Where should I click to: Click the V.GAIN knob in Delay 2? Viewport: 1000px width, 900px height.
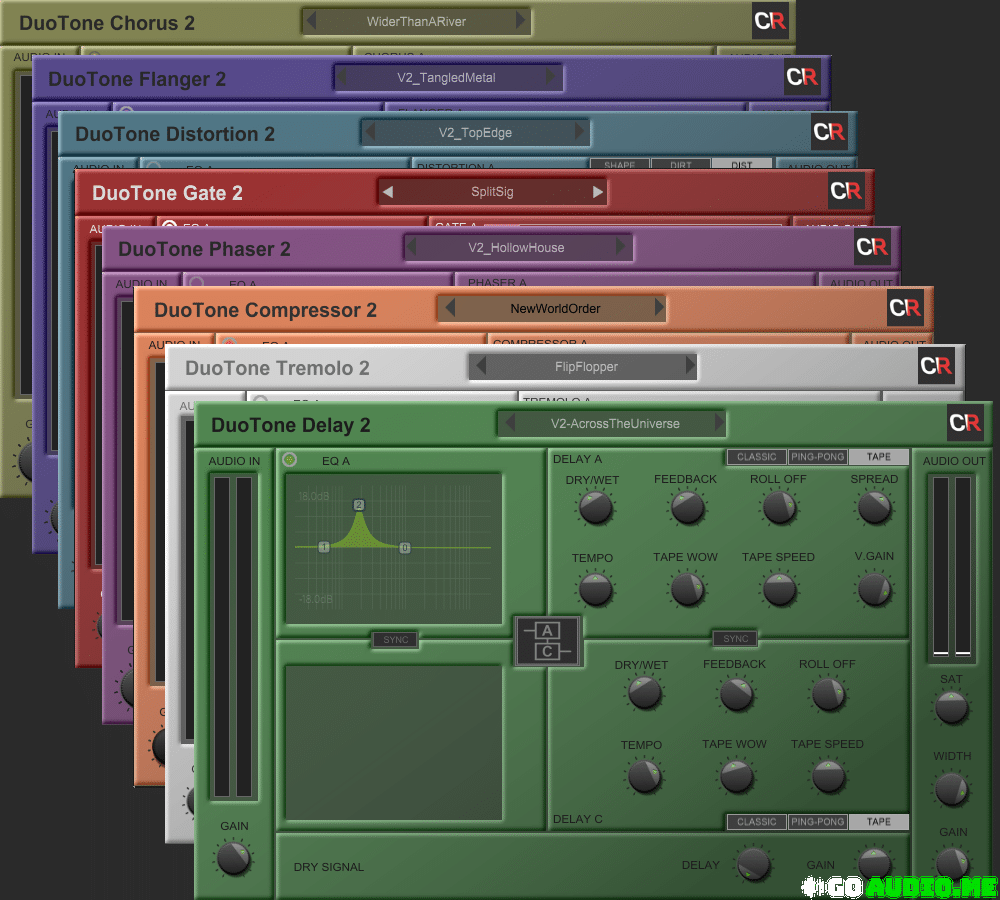tap(874, 589)
